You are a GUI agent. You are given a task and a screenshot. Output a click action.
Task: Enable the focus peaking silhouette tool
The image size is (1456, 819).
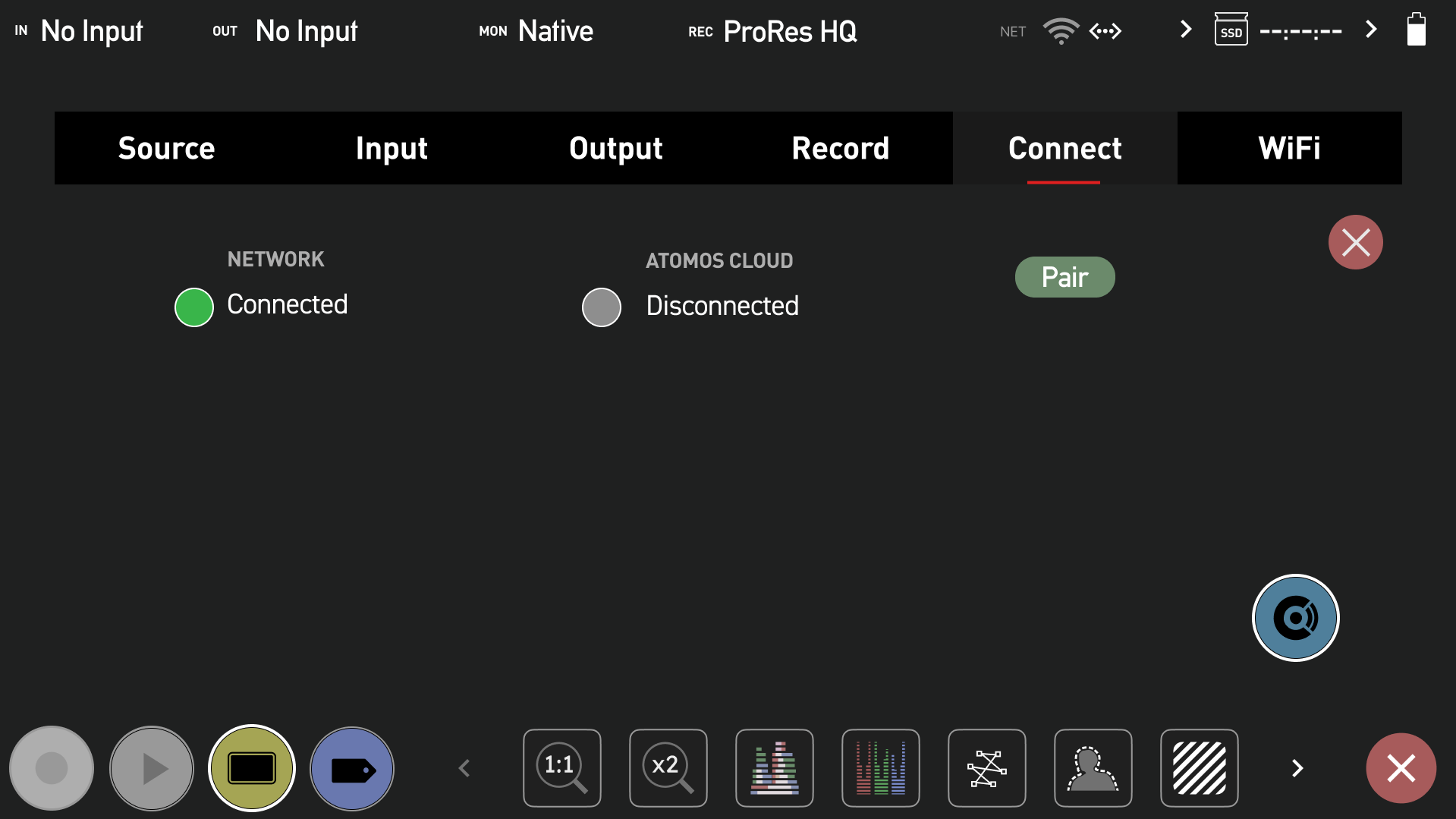pos(1093,767)
